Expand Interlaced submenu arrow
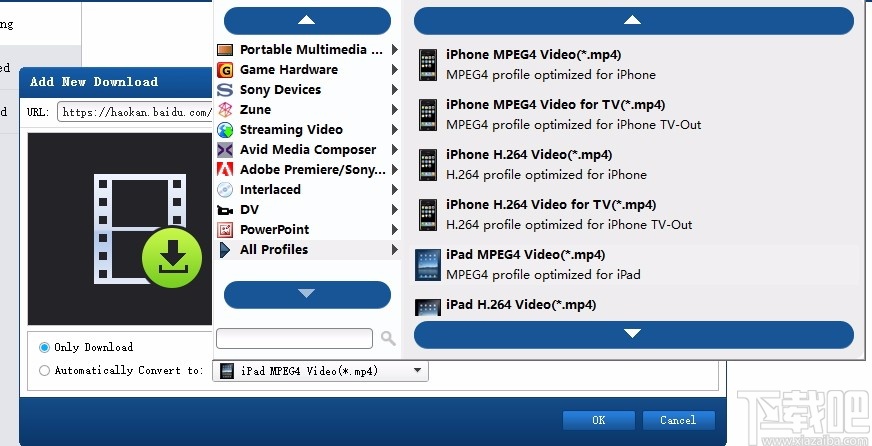872x446 pixels. point(394,190)
